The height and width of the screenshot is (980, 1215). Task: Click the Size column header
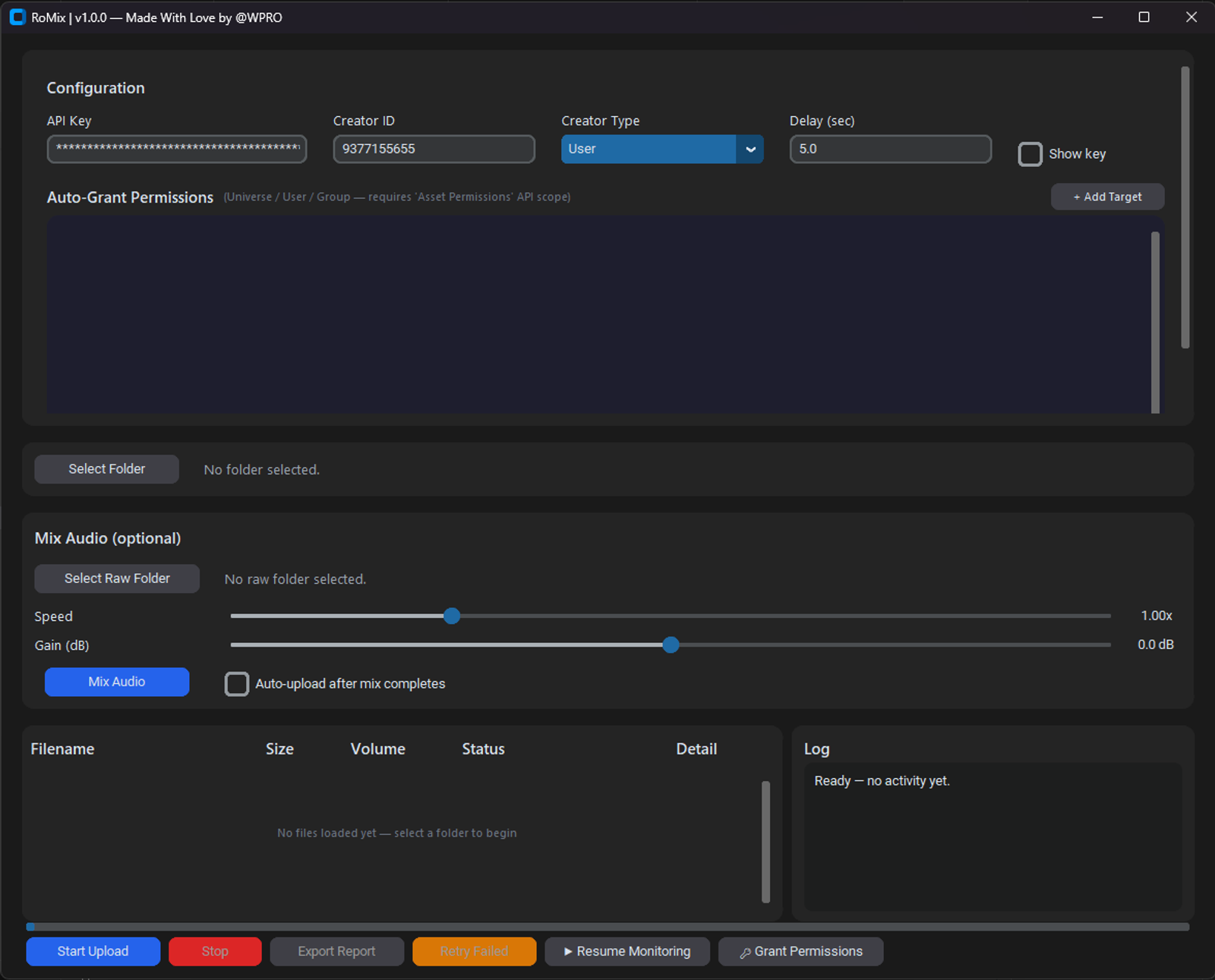coord(279,749)
